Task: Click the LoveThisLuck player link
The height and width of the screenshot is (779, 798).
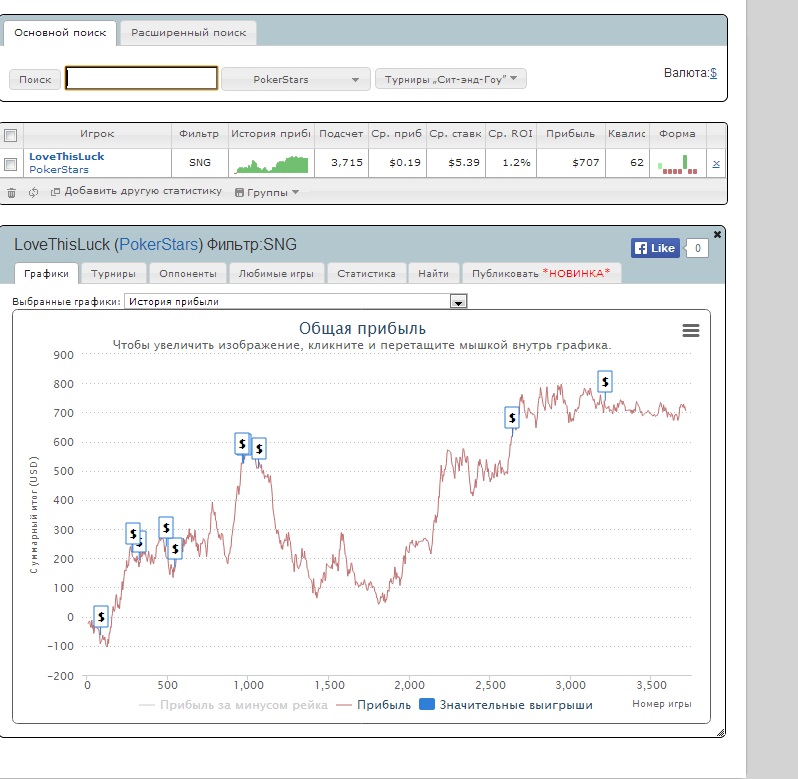Action: pyautogui.click(x=67, y=156)
